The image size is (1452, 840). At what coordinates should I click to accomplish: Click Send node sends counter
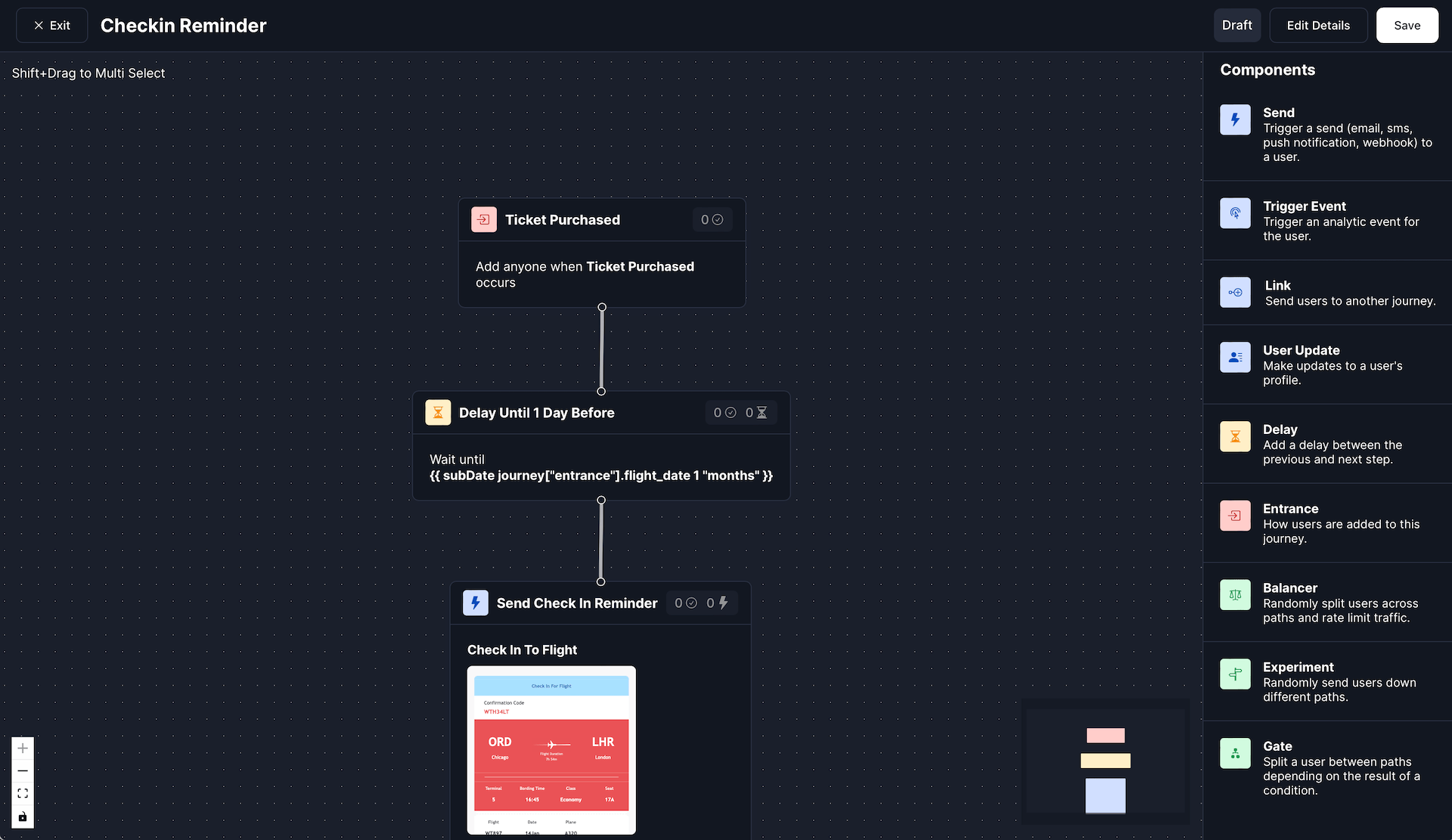tap(717, 603)
